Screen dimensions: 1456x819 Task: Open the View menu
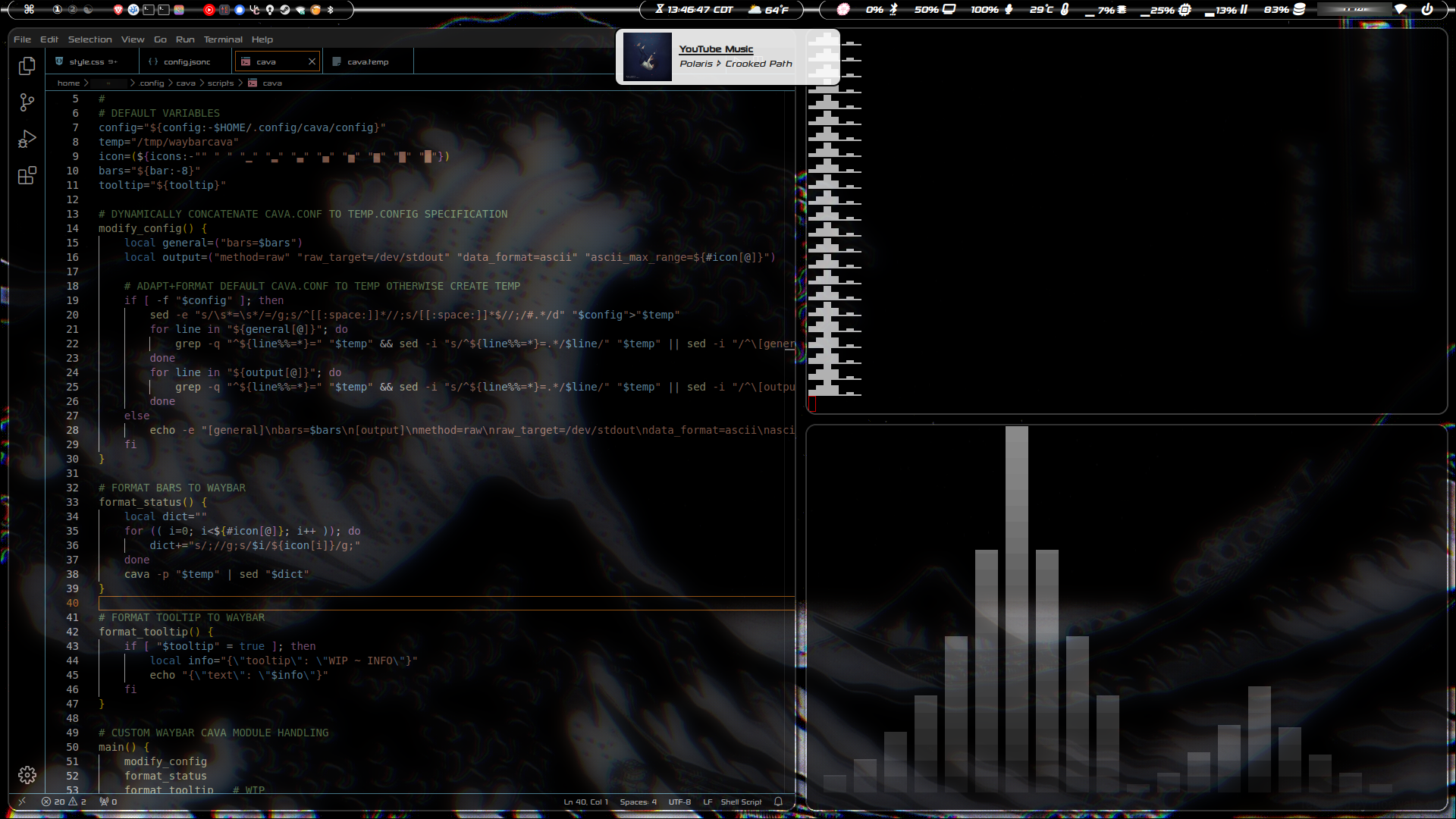coord(133,39)
